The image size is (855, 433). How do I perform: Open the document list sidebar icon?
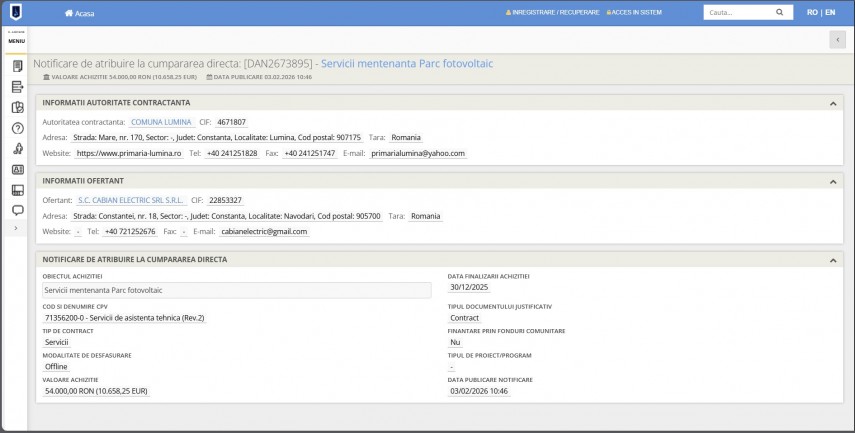coord(17,66)
